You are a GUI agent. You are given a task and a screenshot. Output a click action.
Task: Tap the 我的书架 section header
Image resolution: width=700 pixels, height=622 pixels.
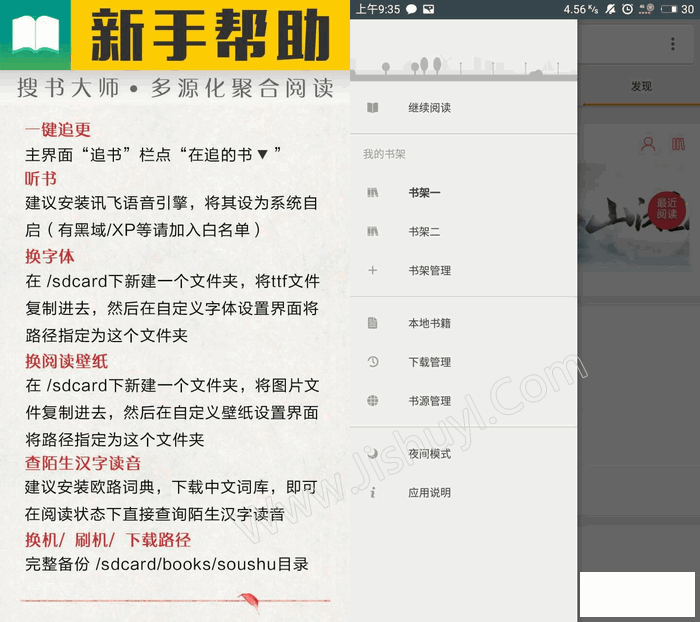click(384, 154)
